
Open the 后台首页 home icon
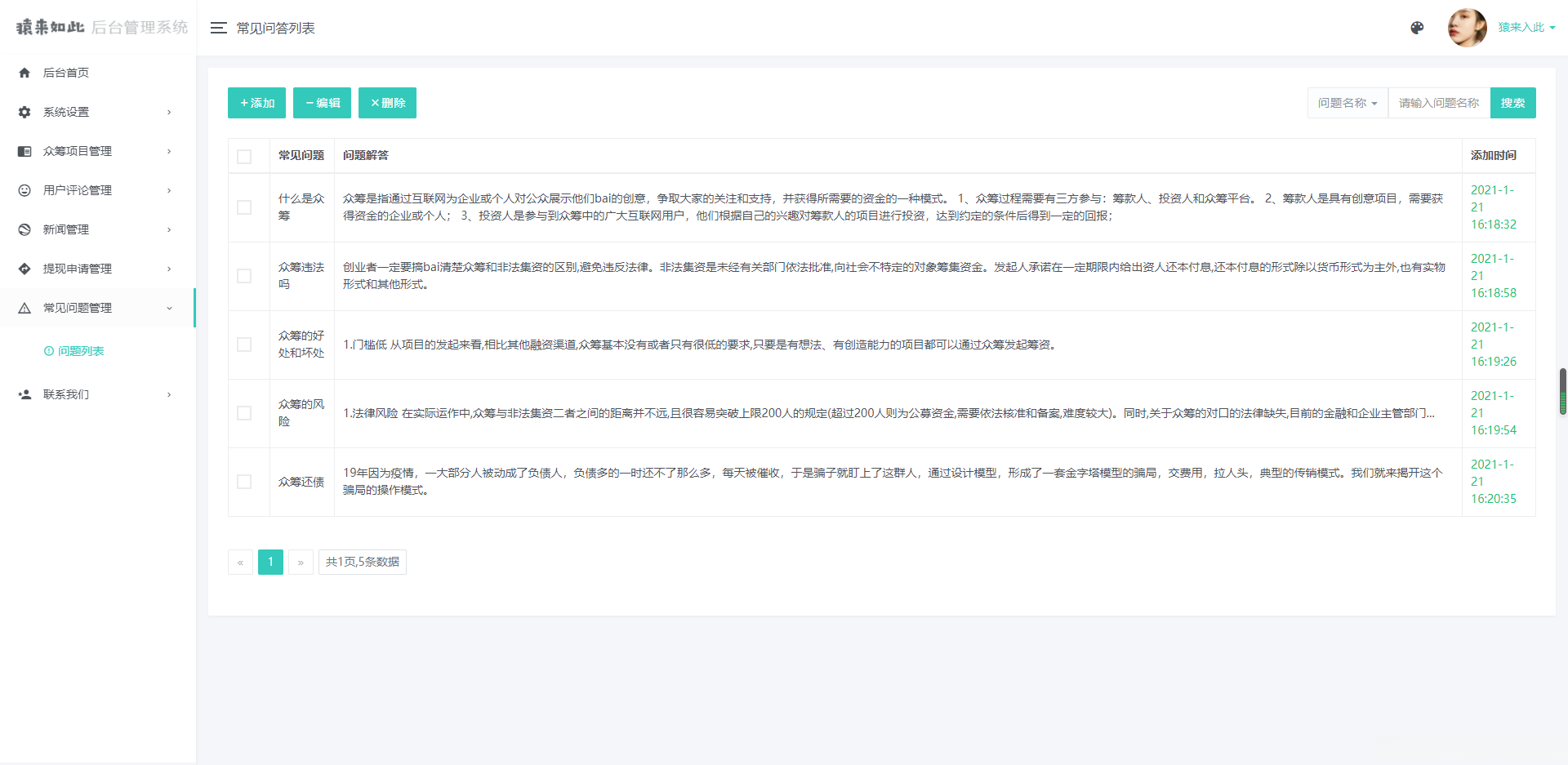[24, 73]
